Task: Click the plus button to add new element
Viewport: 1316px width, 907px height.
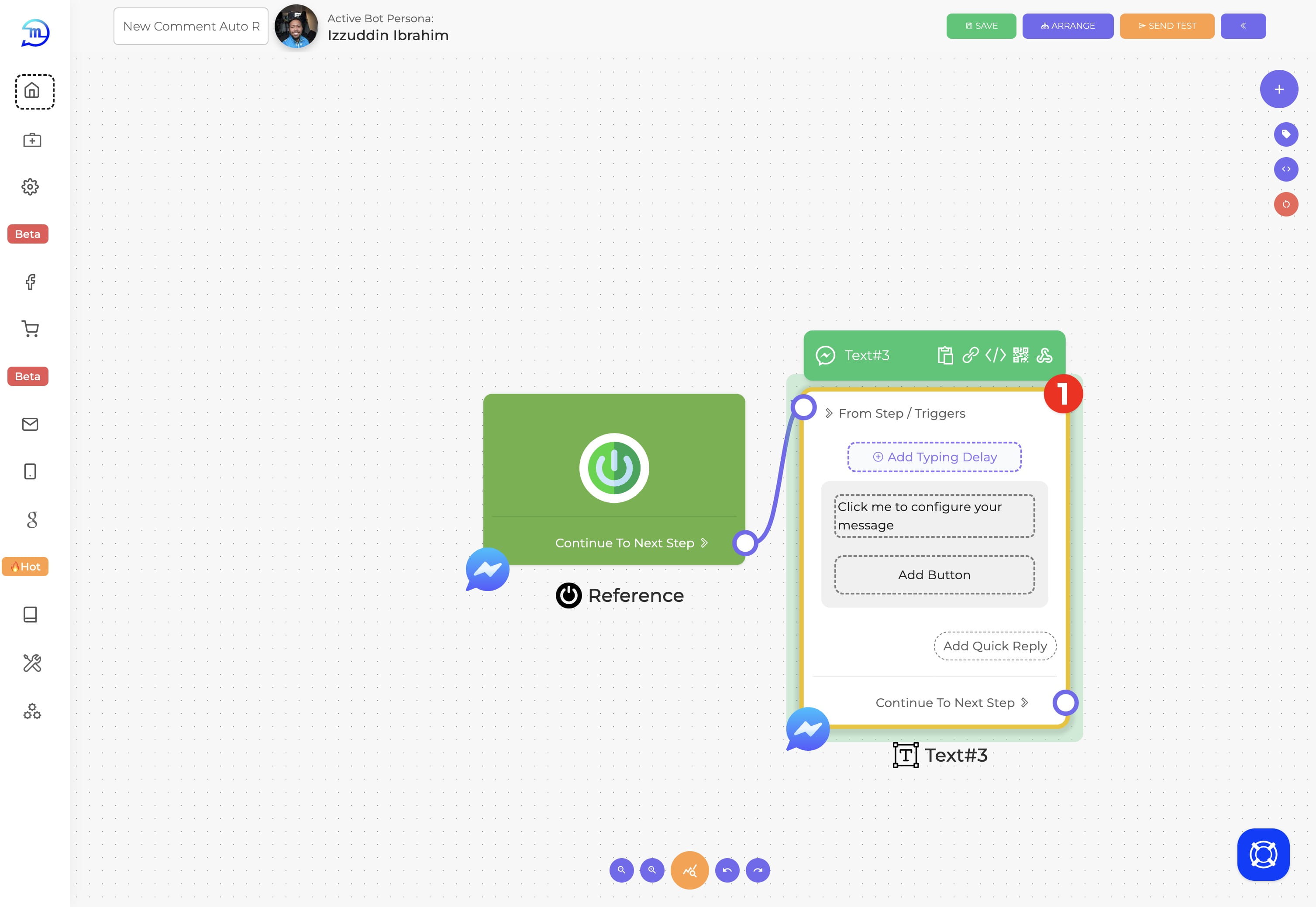Action: click(1279, 89)
